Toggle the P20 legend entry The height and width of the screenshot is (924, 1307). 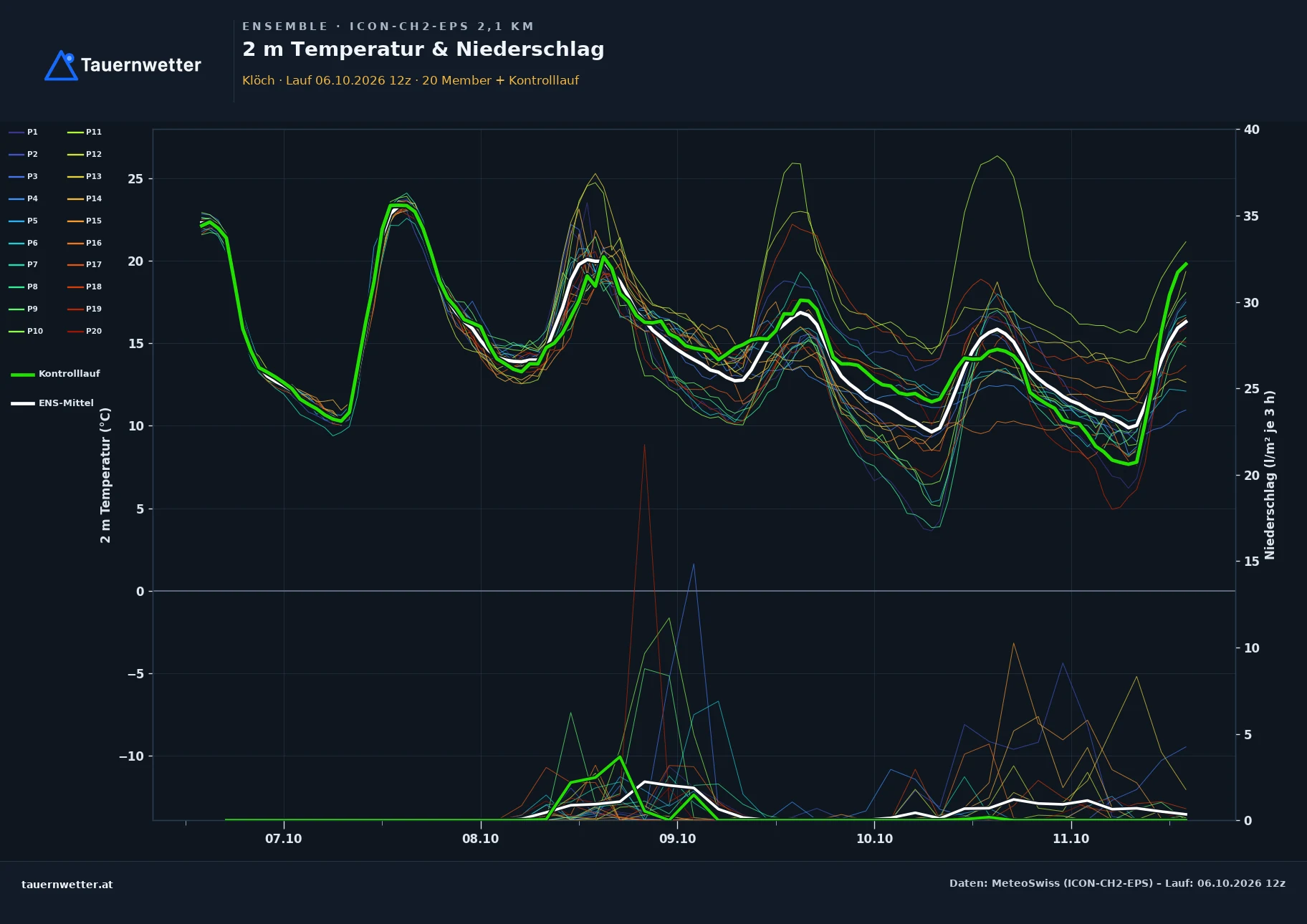[85, 331]
